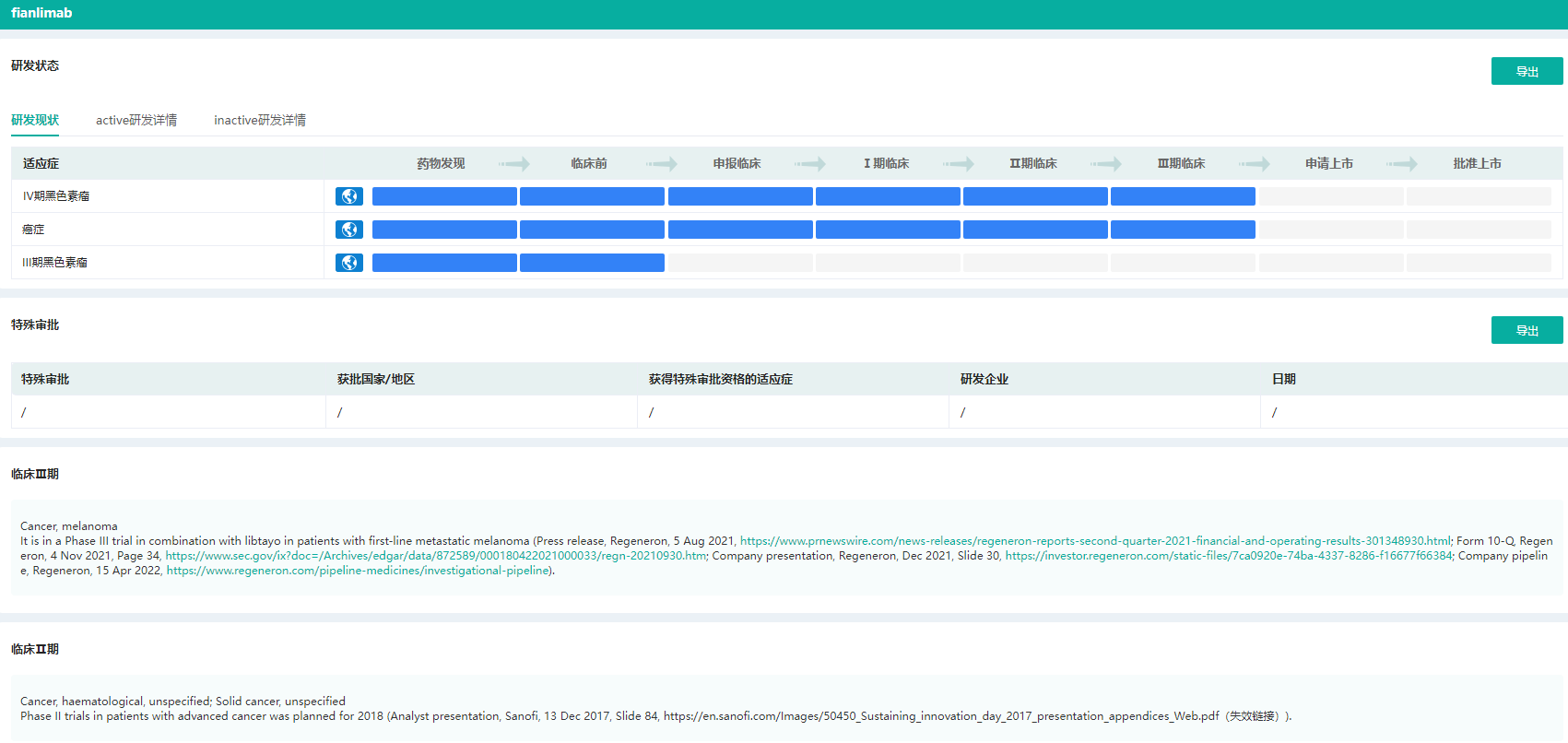The width and height of the screenshot is (1568, 743).
Task: Export the 研发状态 section data
Action: click(1527, 71)
